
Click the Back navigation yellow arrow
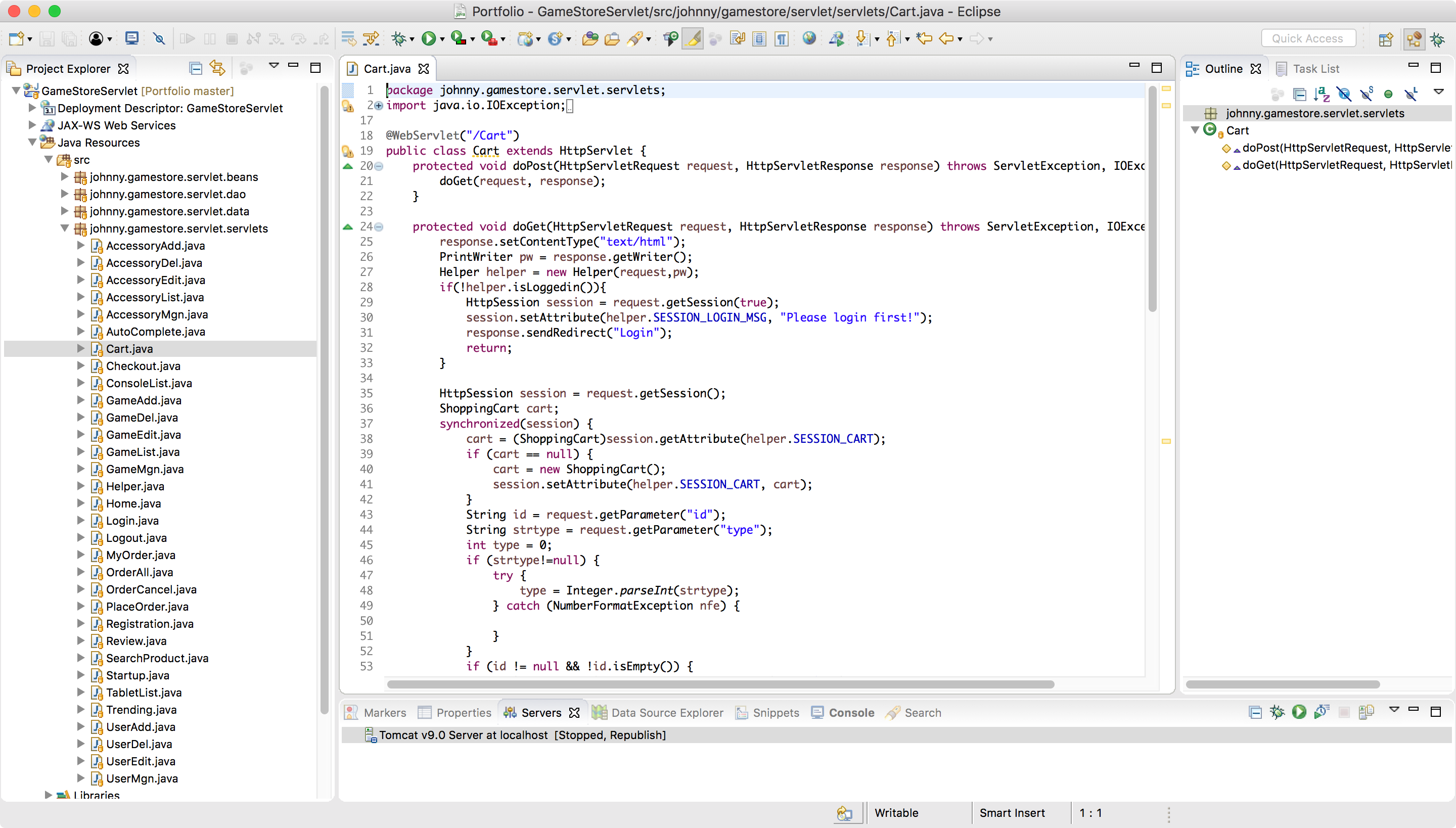click(x=946, y=38)
